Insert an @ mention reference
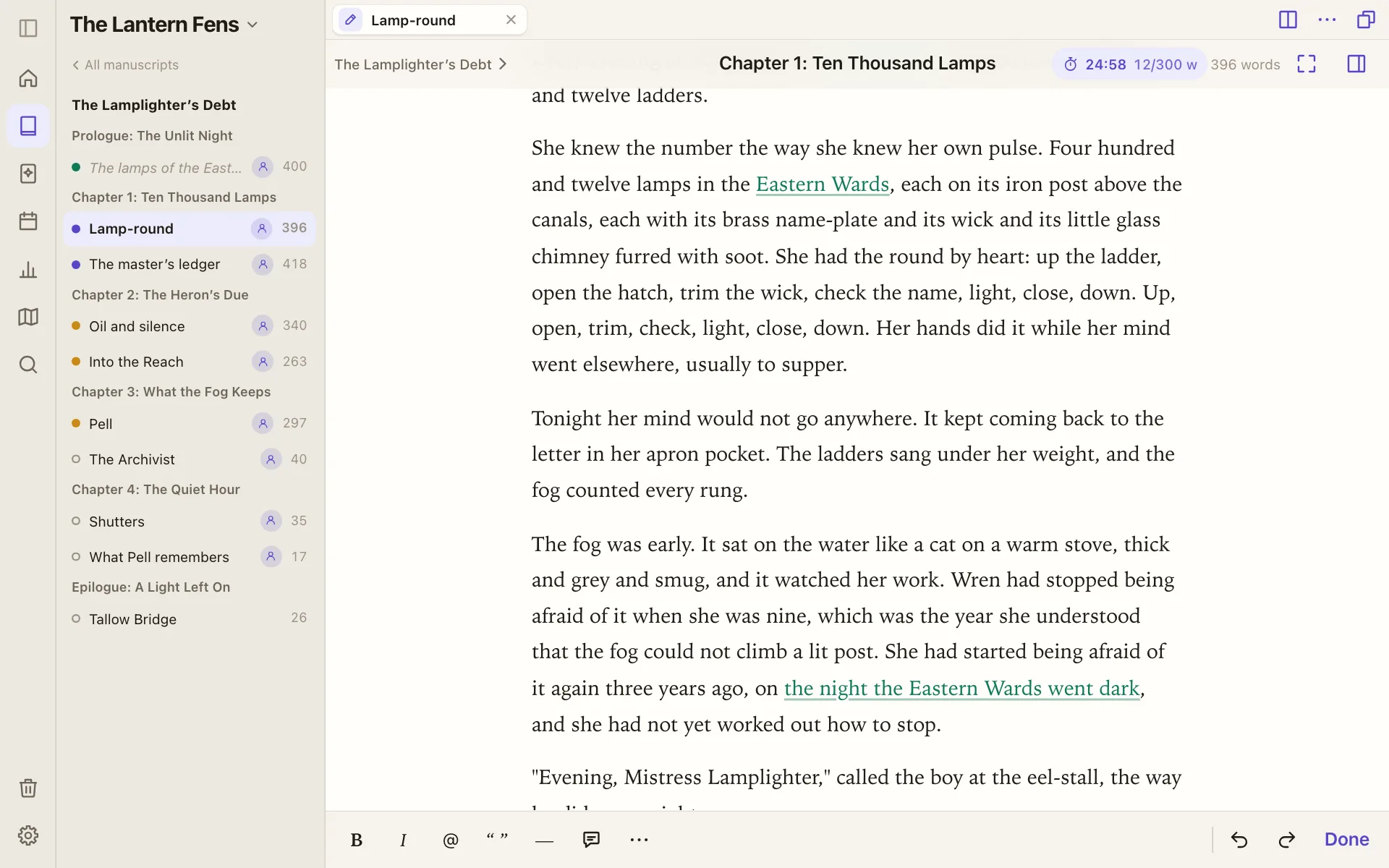The image size is (1389, 868). coord(450,840)
